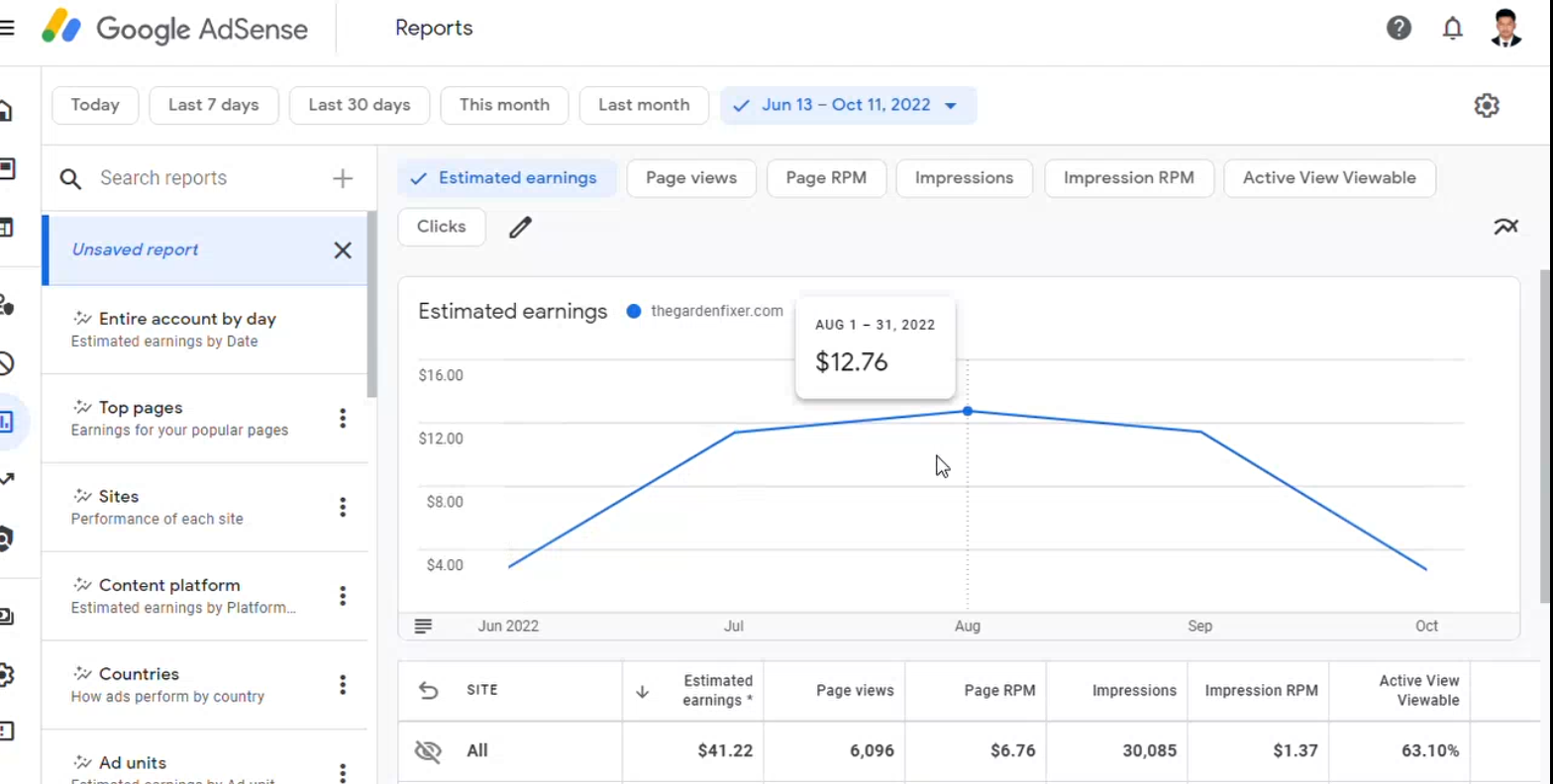Open the chart legend list icon
The width and height of the screenshot is (1553, 784).
[423, 626]
